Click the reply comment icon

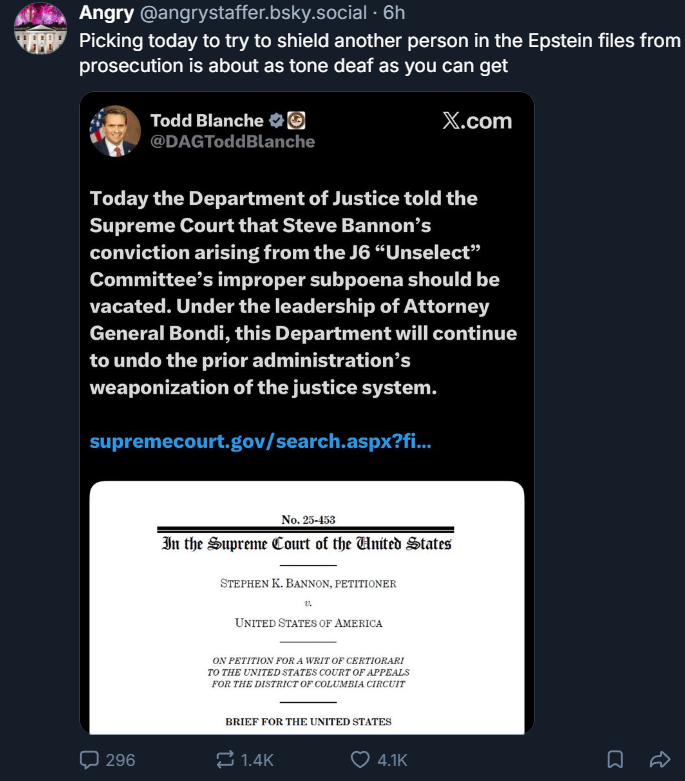(x=91, y=759)
